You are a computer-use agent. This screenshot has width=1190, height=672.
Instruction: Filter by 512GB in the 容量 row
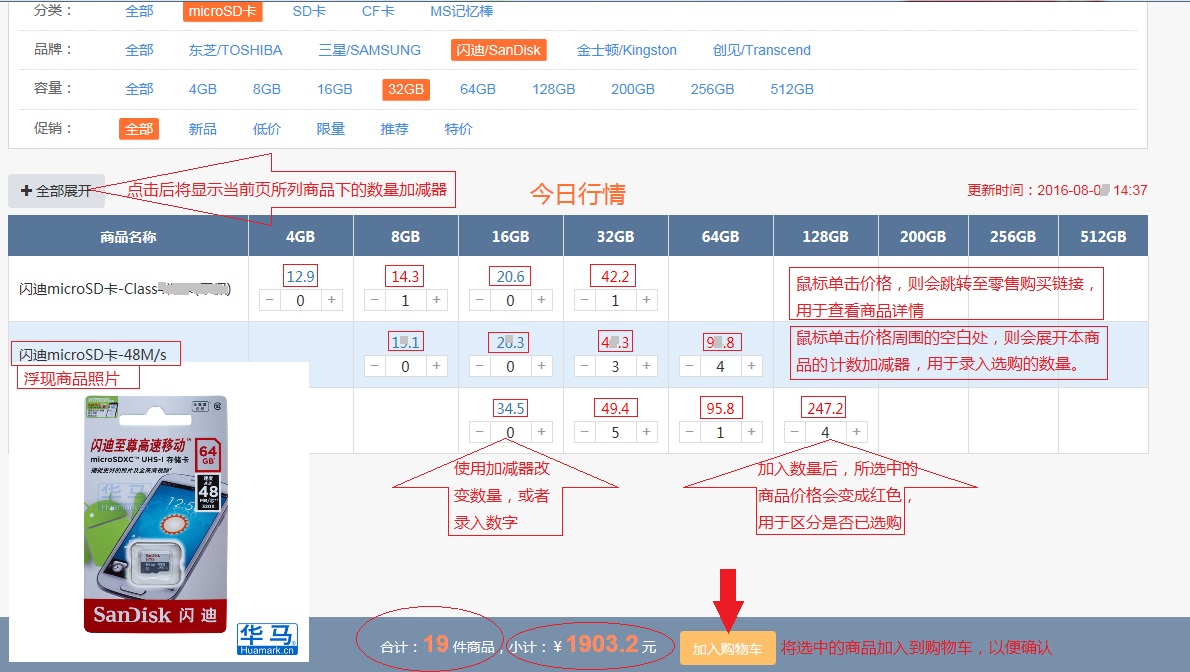[x=792, y=89]
